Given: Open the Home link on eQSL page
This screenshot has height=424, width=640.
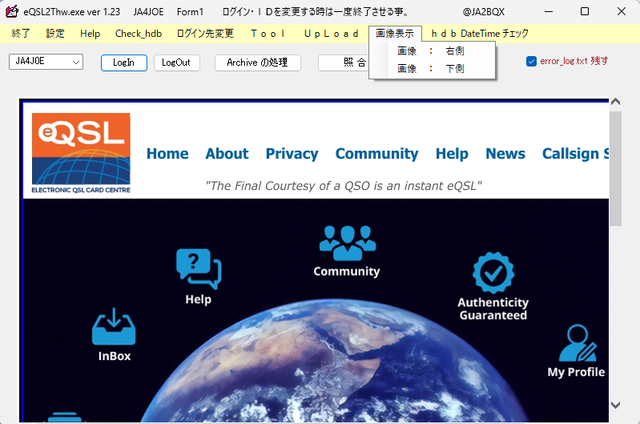Looking at the screenshot, I should click(167, 153).
